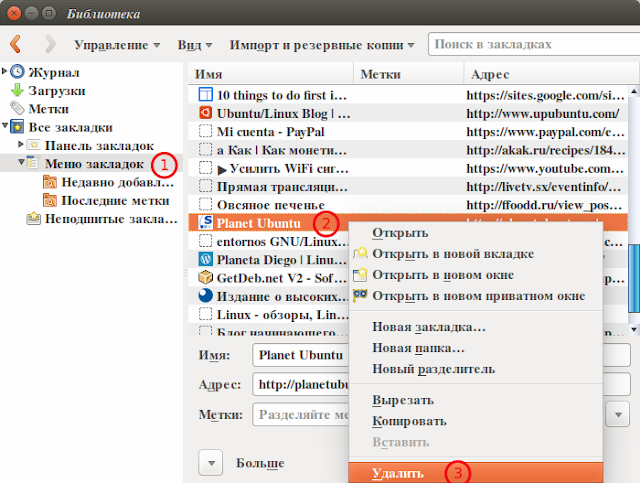Click scrollbar down arrow of bookmark list
The width and height of the screenshot is (640, 483).
[x=633, y=329]
